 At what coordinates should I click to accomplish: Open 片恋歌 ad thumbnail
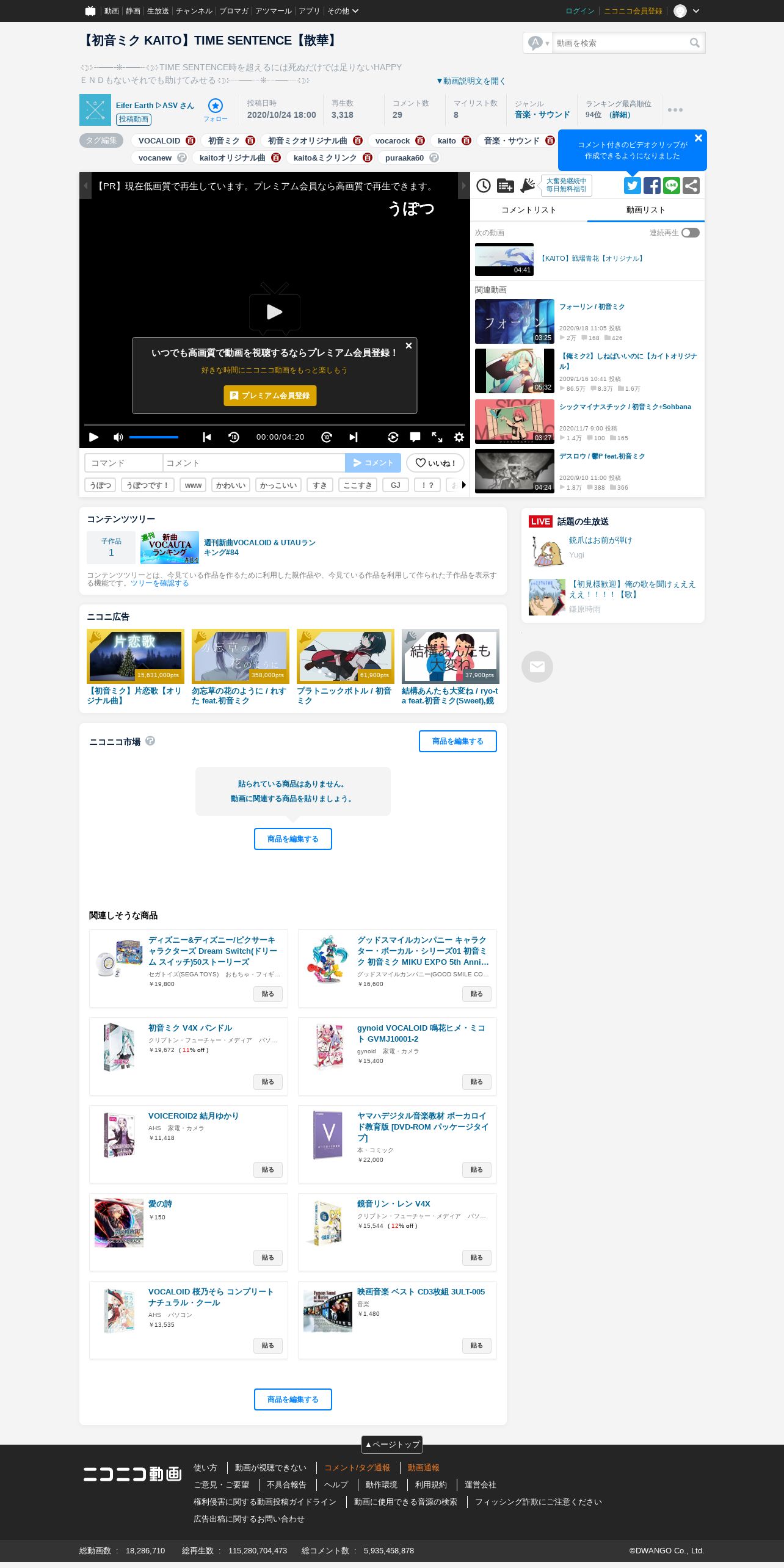136,656
